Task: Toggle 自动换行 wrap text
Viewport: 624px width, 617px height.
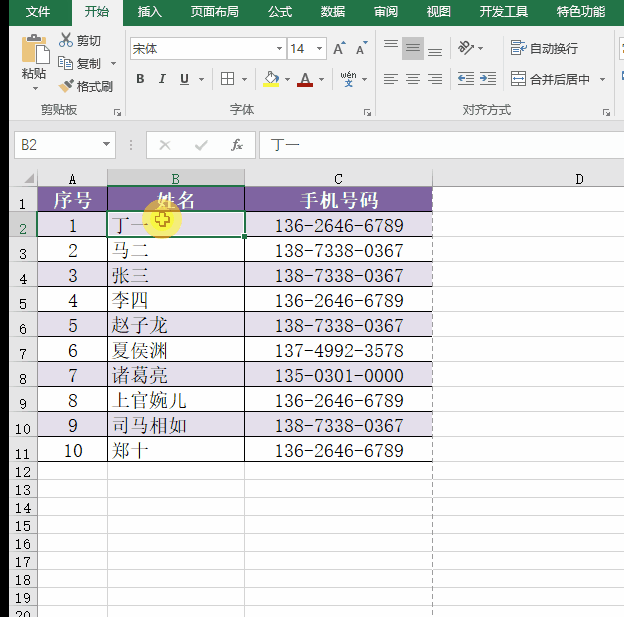Action: click(544, 48)
